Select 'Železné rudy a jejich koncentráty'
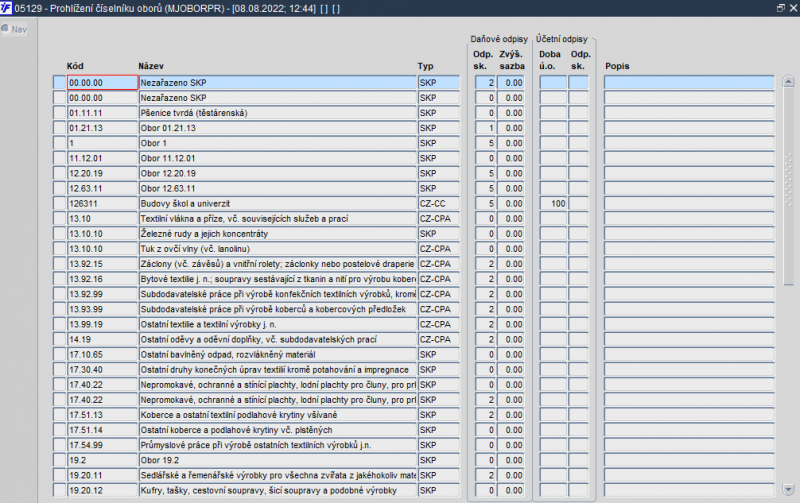Image resolution: width=800 pixels, height=503 pixels. point(278,234)
